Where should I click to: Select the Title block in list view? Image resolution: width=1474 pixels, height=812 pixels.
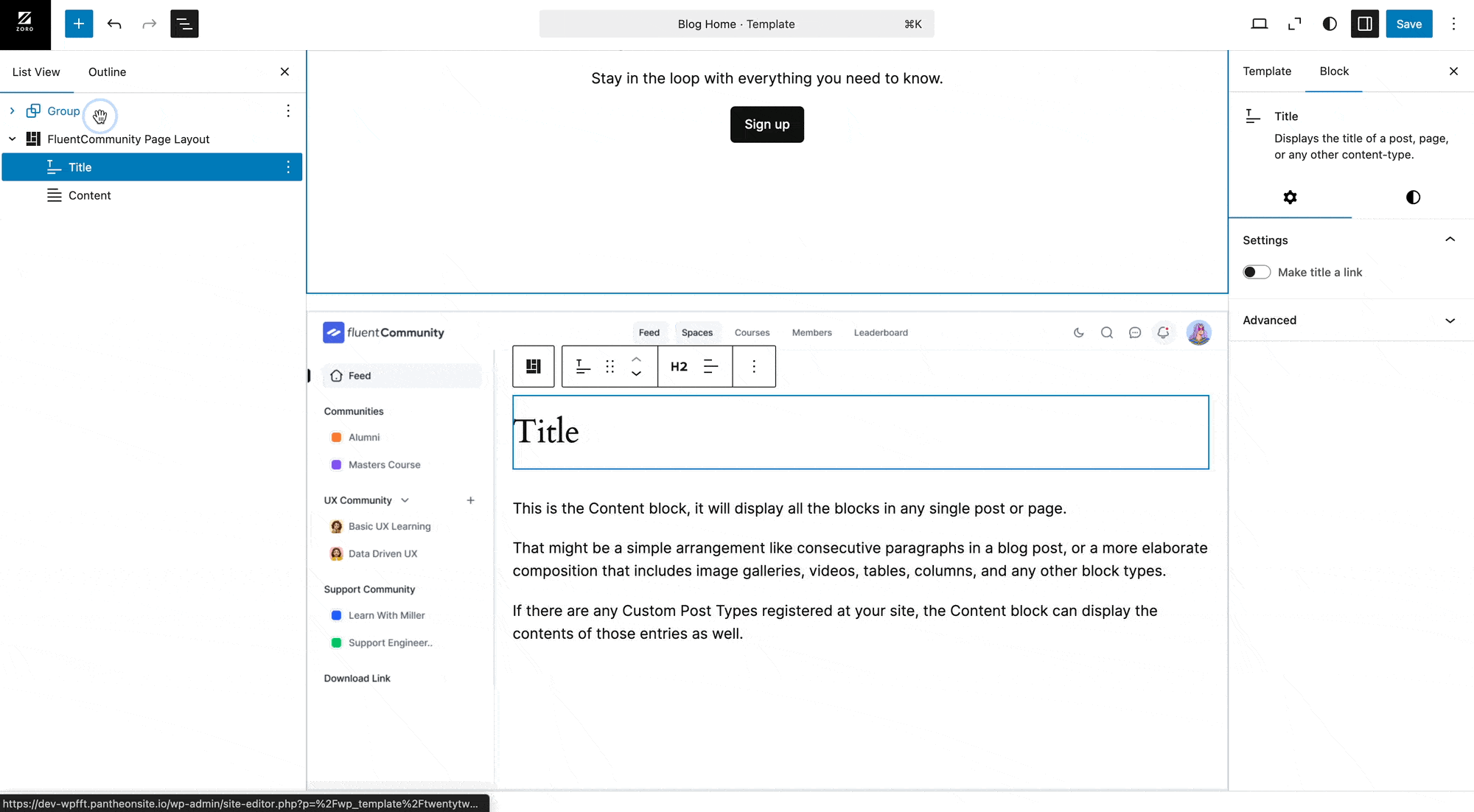[152, 167]
